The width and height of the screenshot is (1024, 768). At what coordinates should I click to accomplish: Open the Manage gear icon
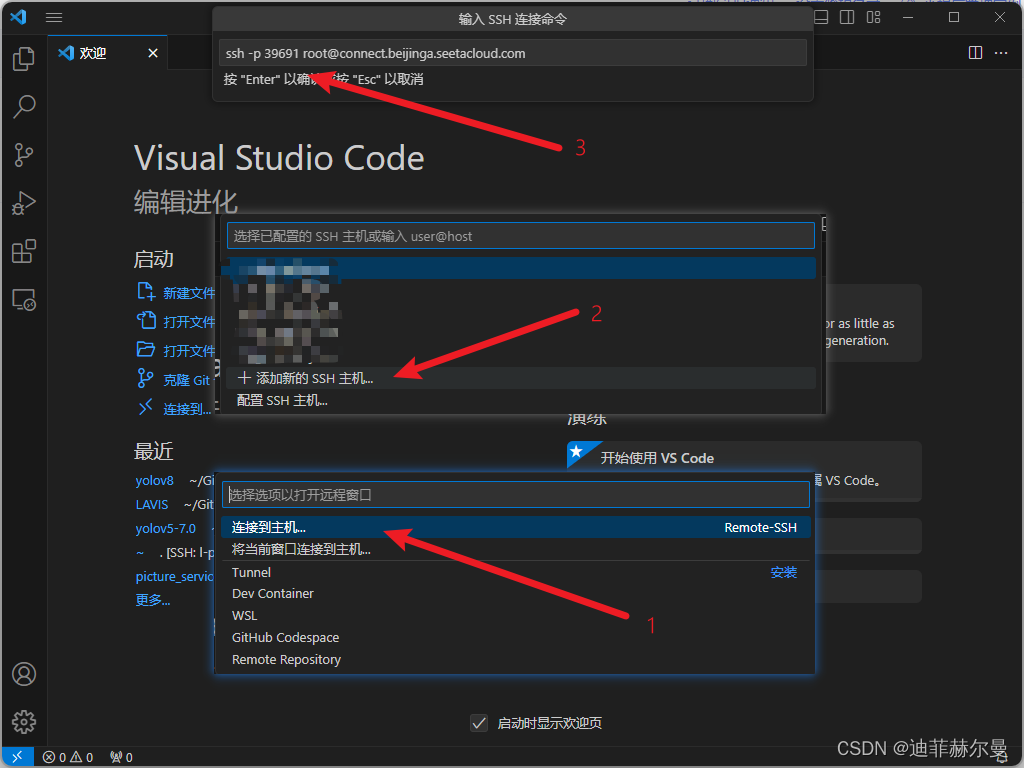coord(24,722)
